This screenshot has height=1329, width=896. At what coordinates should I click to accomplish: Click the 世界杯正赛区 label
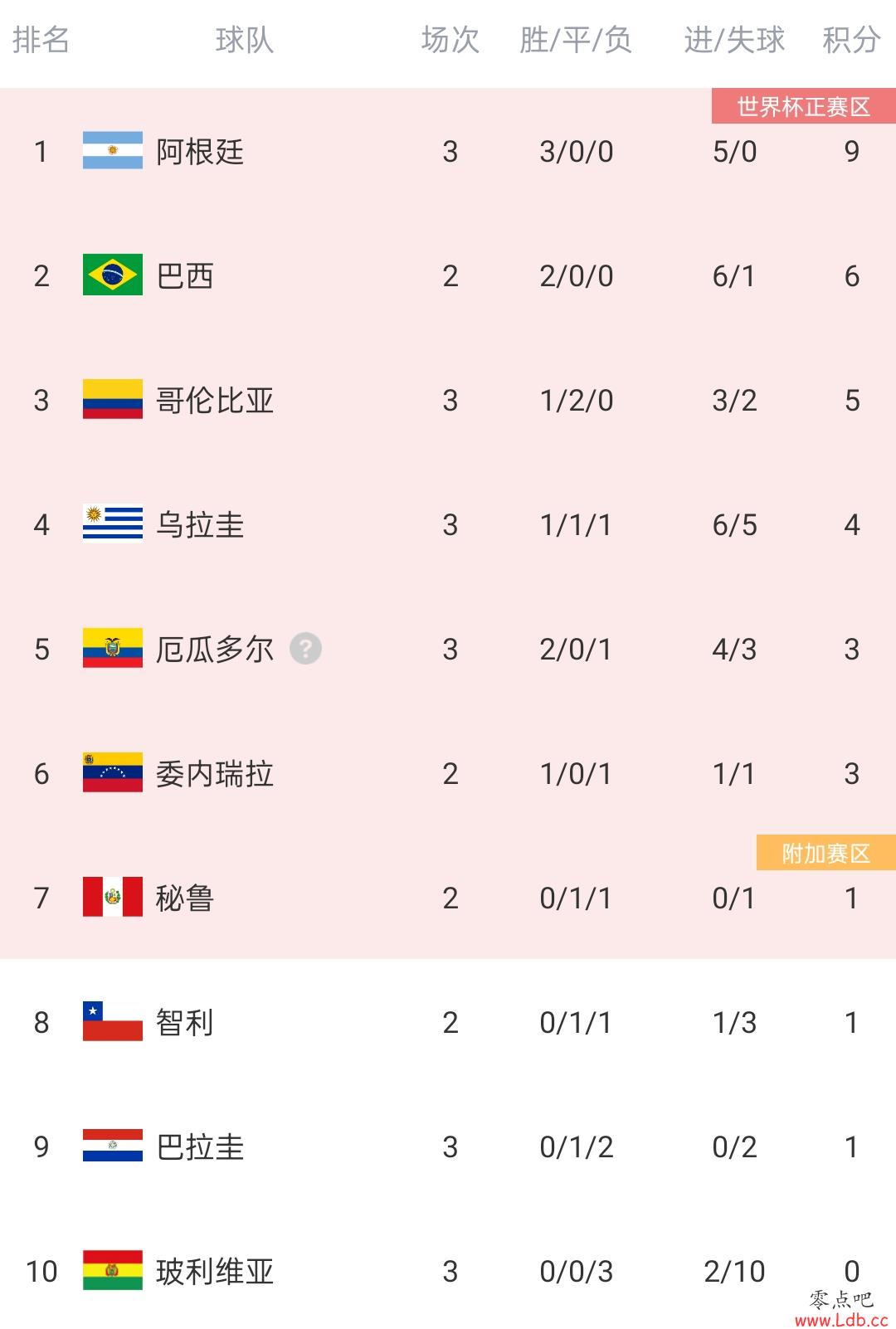[803, 107]
